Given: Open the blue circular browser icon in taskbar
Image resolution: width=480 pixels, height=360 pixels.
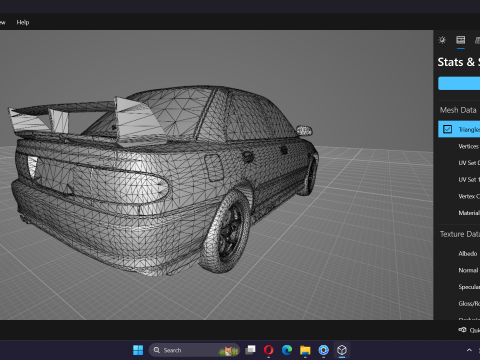Looking at the screenshot, I should pos(323,350).
